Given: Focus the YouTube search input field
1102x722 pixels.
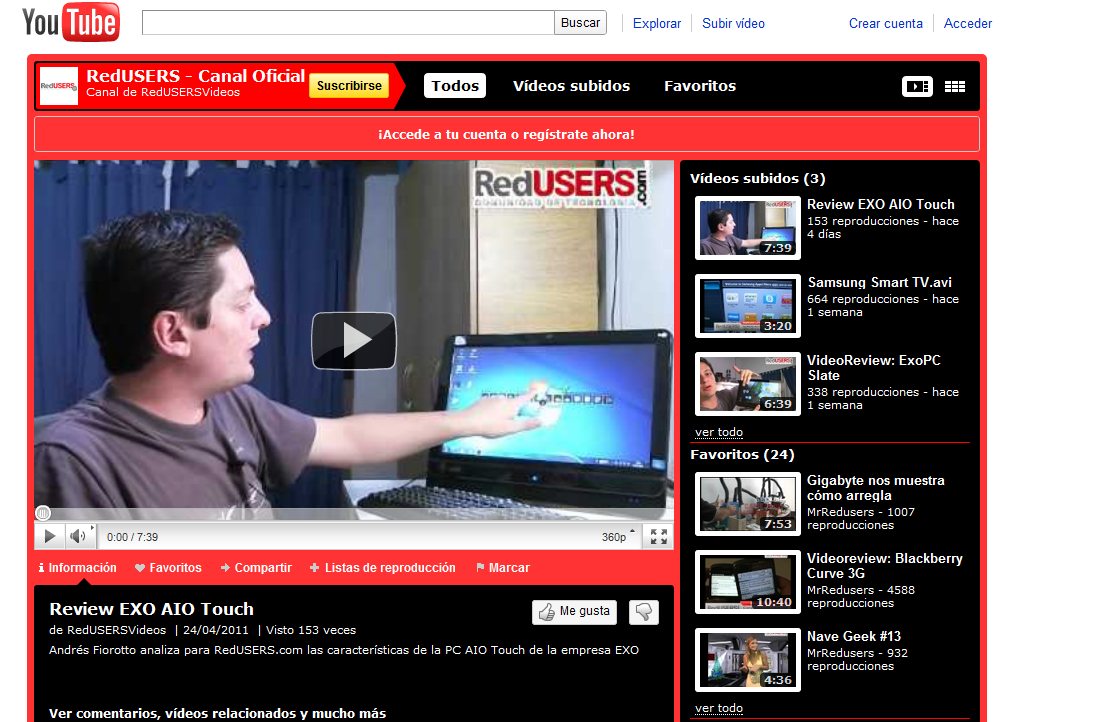Looking at the screenshot, I should click(x=348, y=22).
